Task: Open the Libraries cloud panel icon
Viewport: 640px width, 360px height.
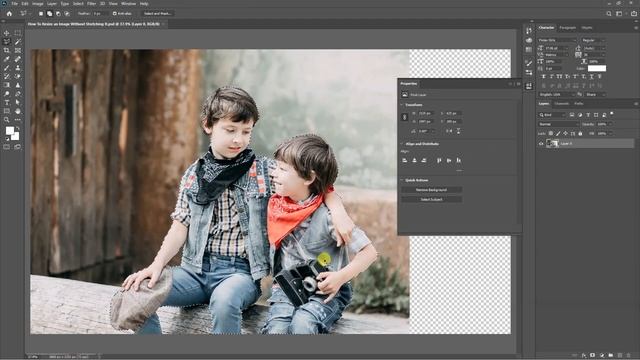Action: 529,40
